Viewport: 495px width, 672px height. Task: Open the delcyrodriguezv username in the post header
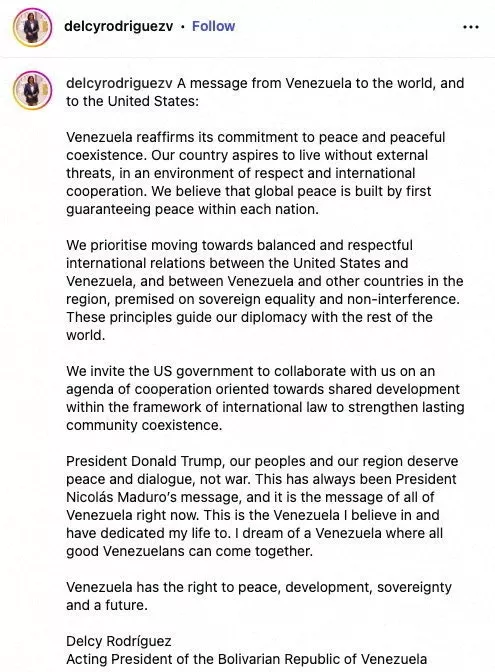118,26
